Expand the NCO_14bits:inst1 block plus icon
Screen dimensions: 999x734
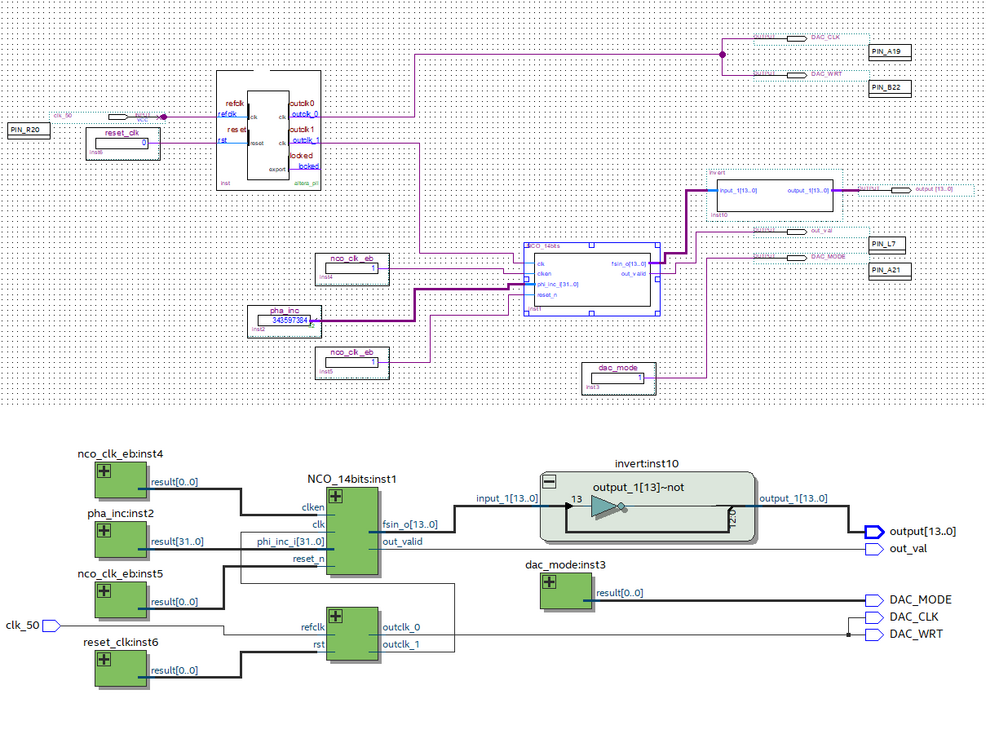click(335, 496)
